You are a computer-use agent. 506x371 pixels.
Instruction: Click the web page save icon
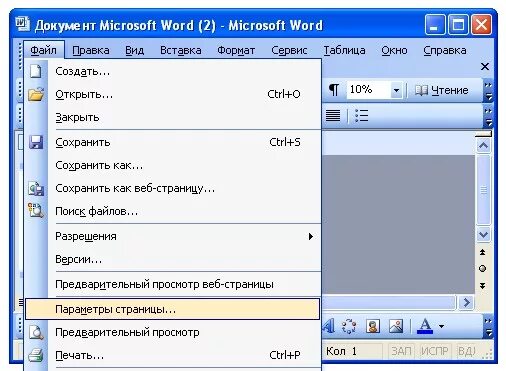(36, 188)
